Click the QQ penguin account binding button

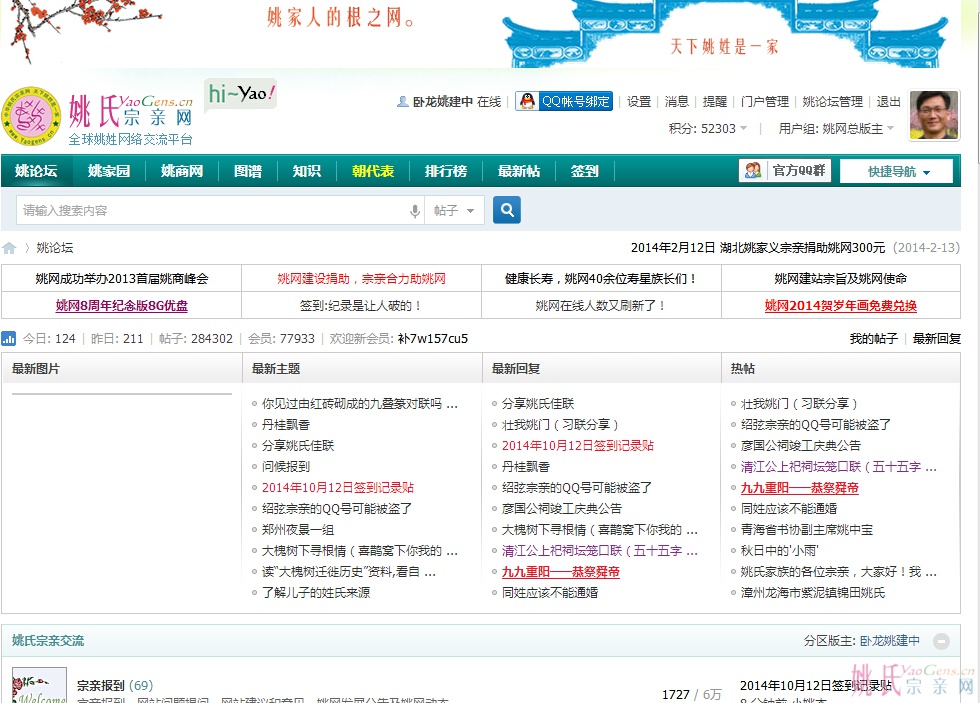564,101
